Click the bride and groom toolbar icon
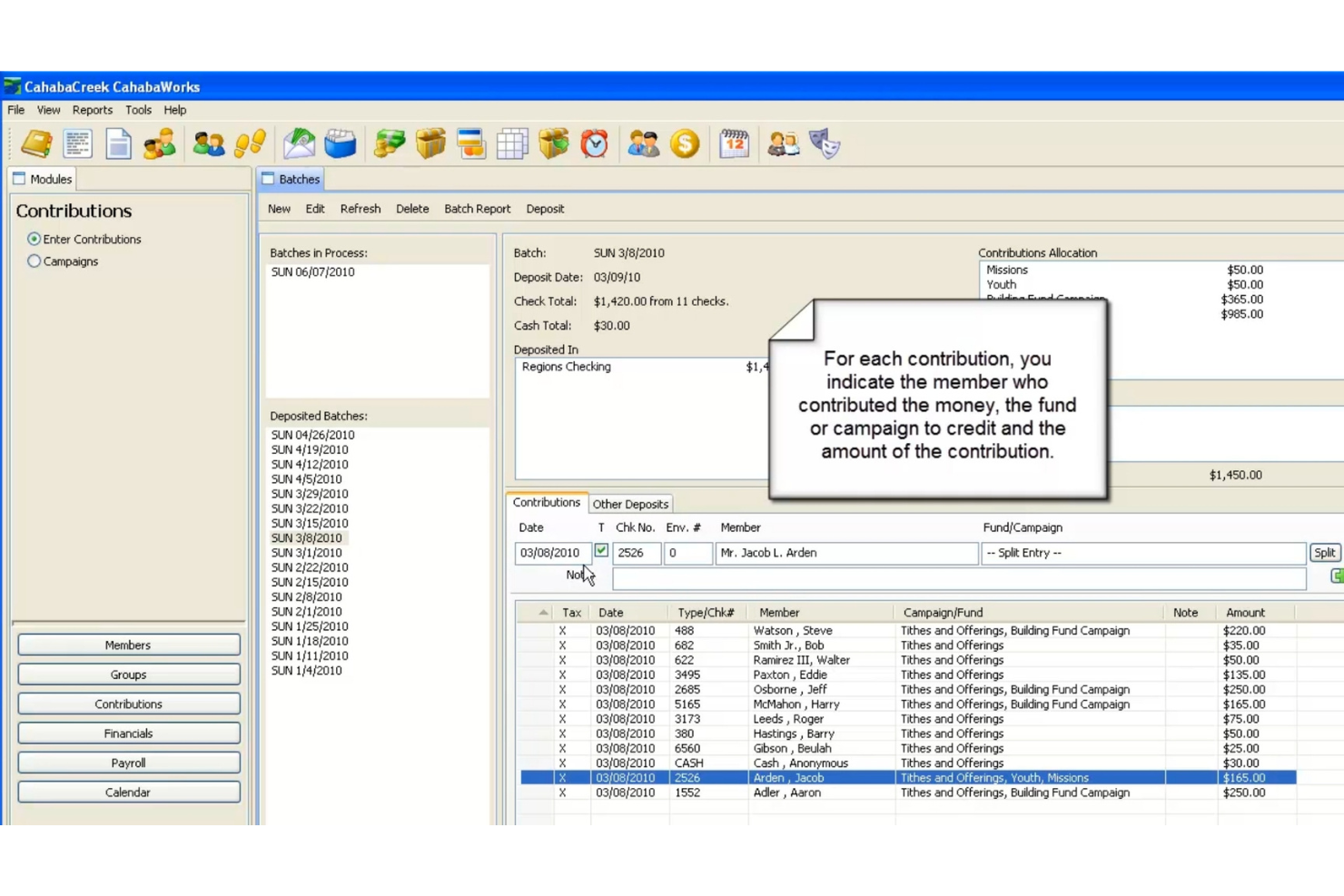Image resolution: width=1344 pixels, height=896 pixels. (x=783, y=143)
